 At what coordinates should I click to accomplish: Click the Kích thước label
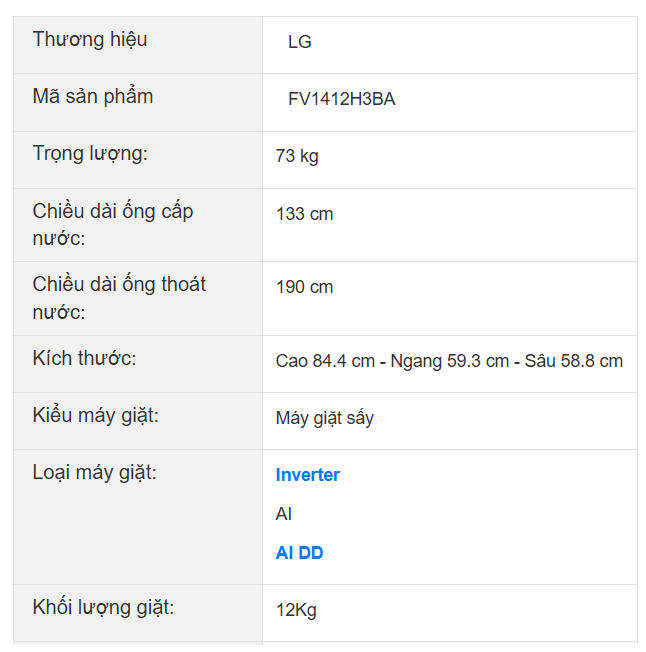coord(84,358)
